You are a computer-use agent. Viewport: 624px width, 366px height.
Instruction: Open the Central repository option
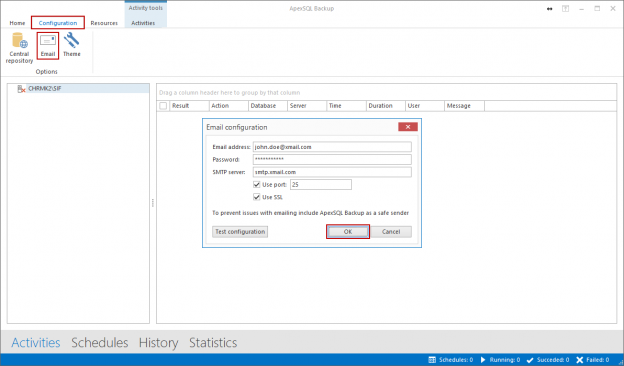tap(19, 48)
